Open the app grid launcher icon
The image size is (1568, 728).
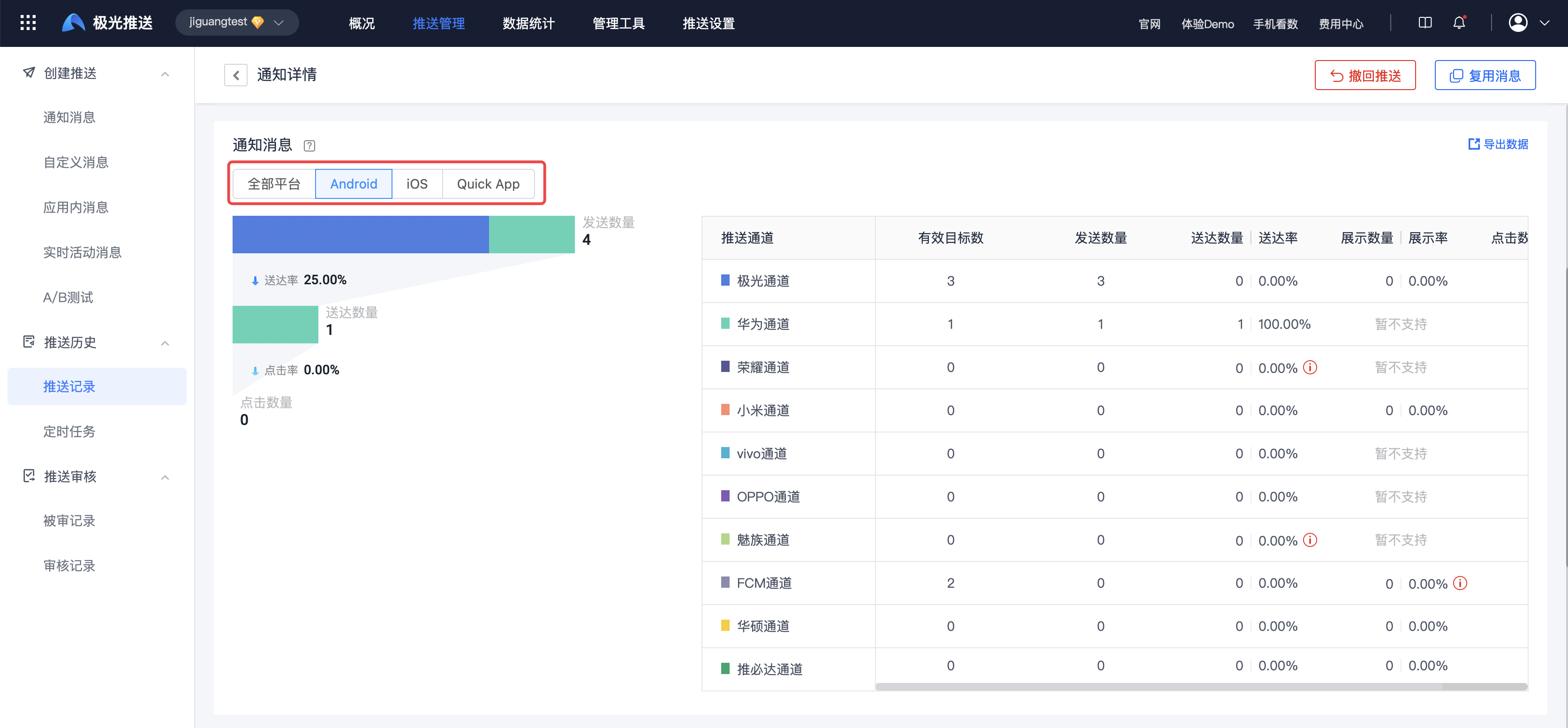28,23
